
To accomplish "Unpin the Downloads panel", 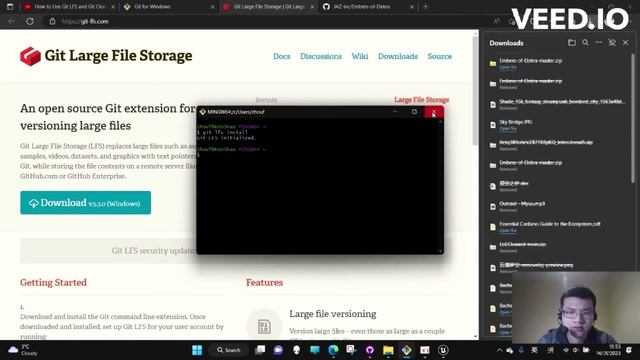I will 612,42.
